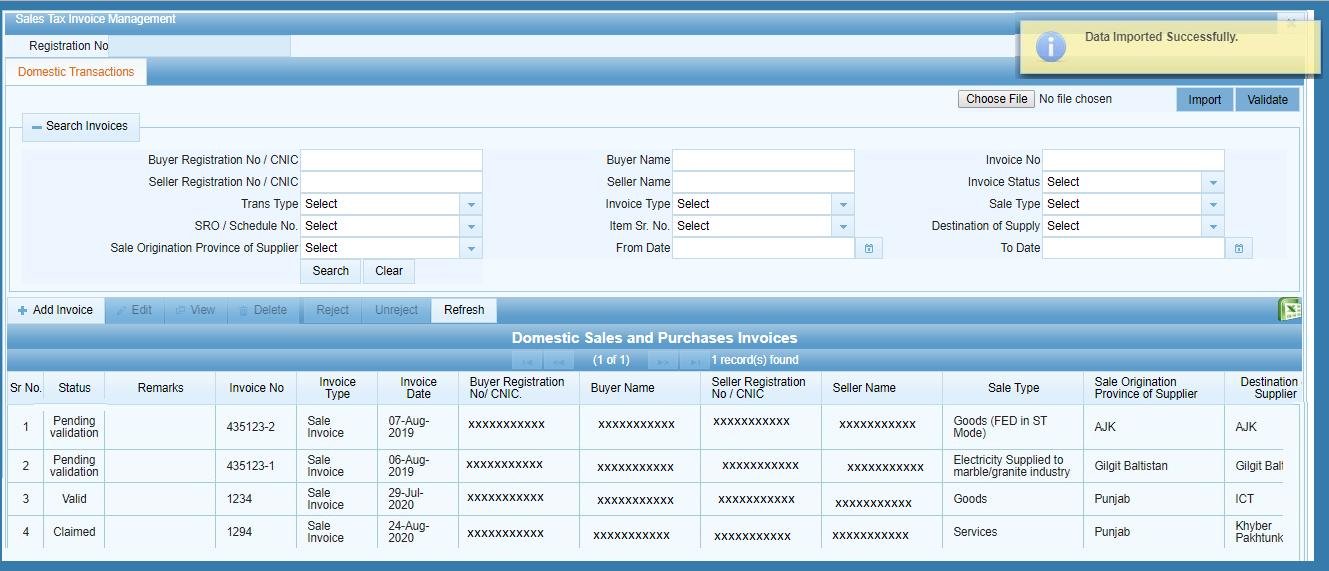Open the To Date calendar picker

point(1239,248)
